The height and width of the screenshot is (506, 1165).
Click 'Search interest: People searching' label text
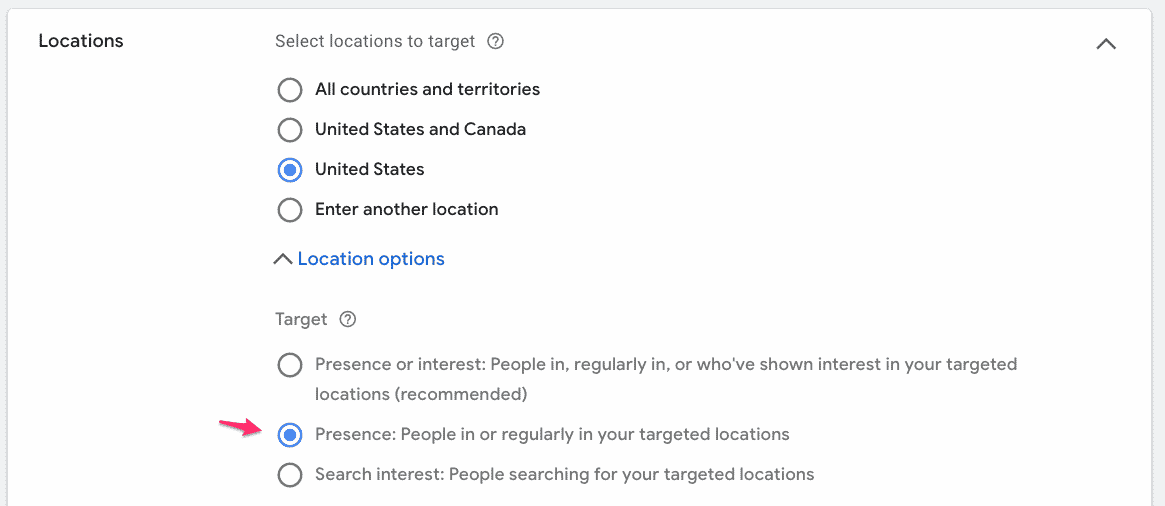pos(565,474)
